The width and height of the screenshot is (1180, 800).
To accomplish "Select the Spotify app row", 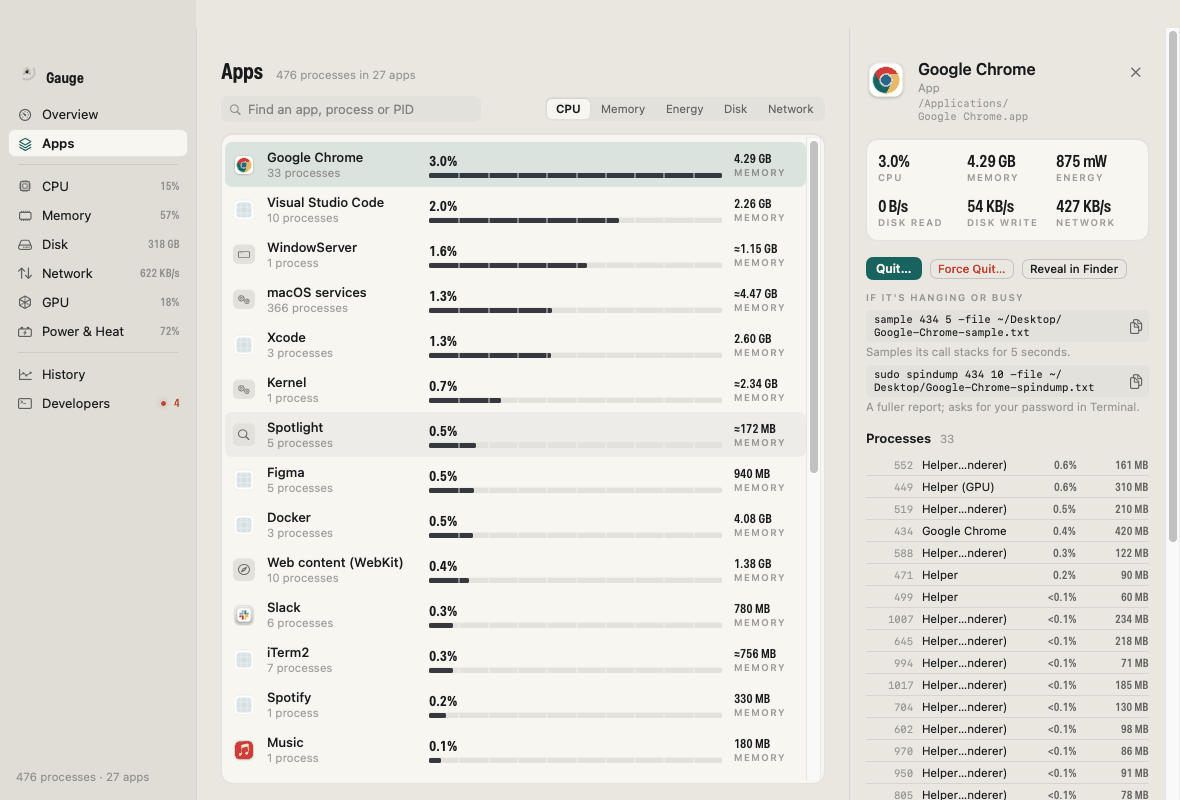I will coord(515,704).
